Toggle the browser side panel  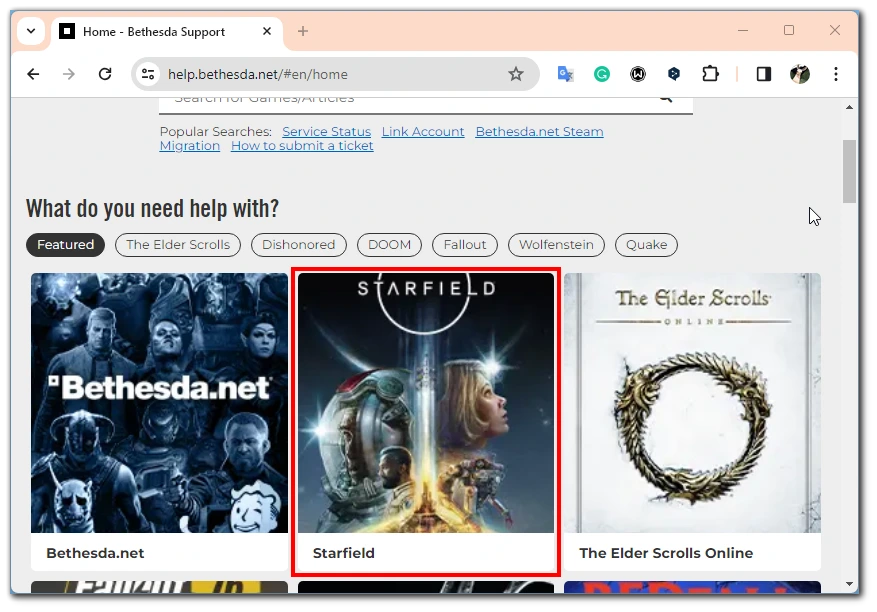(763, 74)
